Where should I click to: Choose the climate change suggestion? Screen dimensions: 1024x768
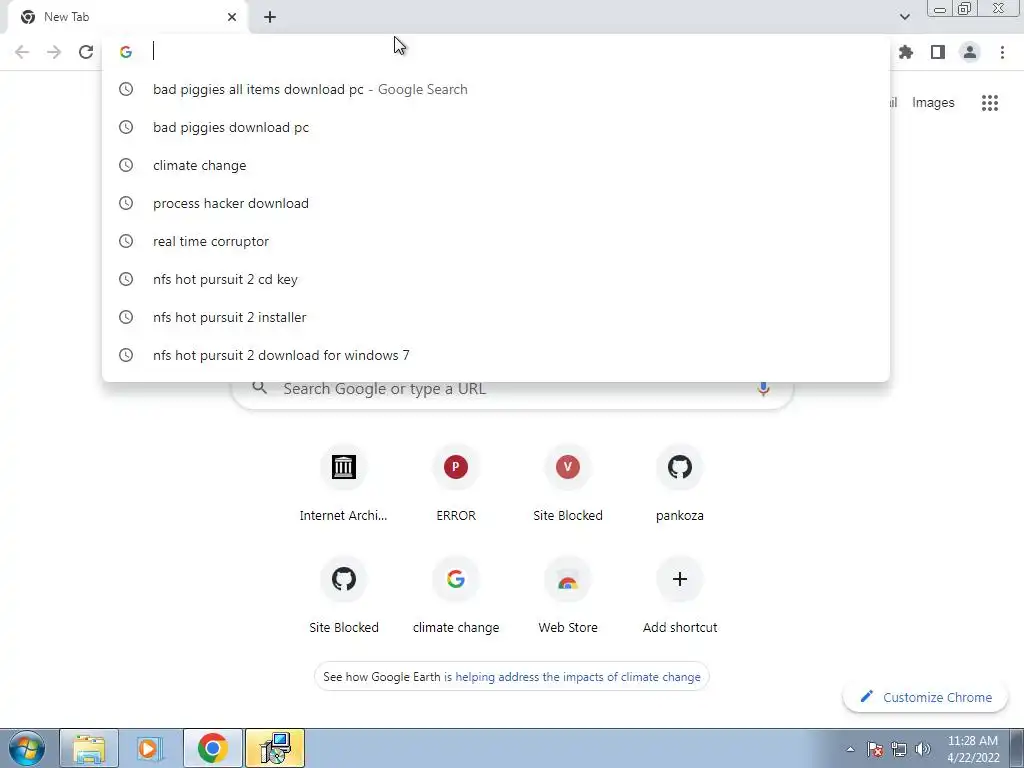[x=496, y=165]
